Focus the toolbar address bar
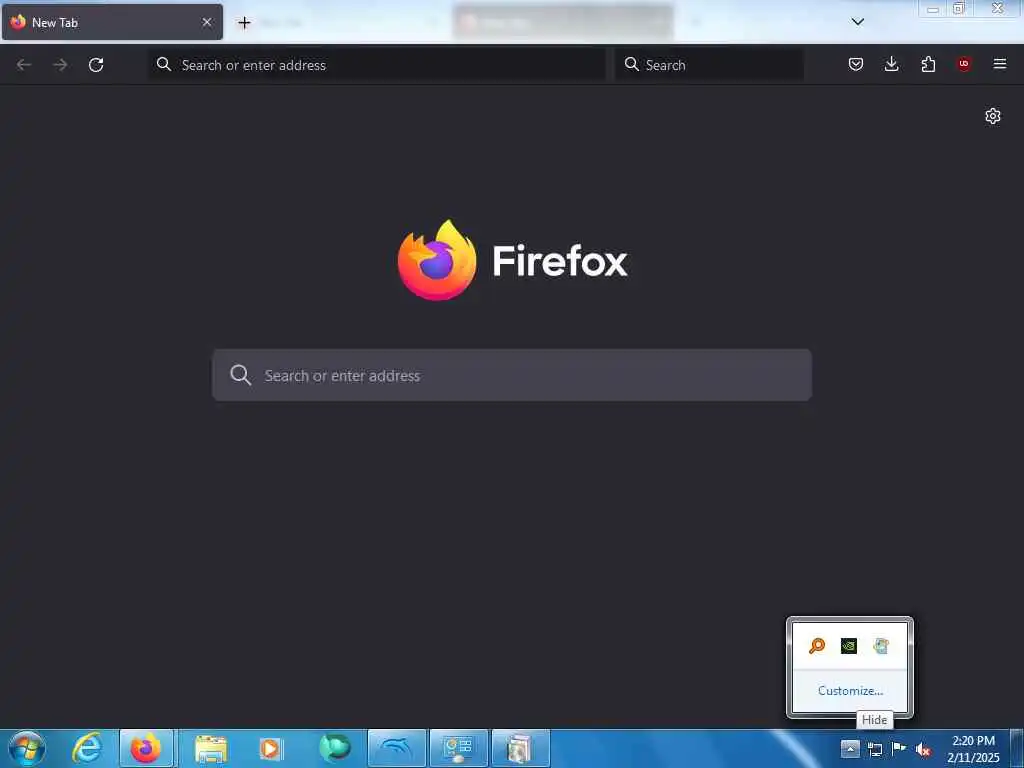 pos(377,65)
